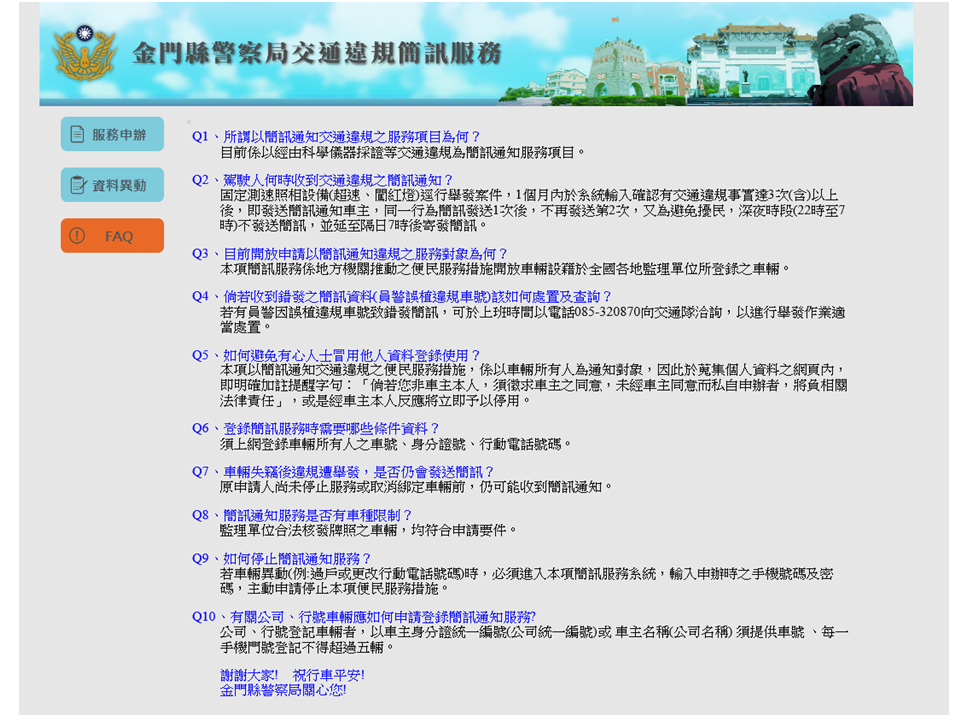Click the closing text 謝謝大家! 祝行車平安!
960x720 pixels.
click(x=293, y=675)
